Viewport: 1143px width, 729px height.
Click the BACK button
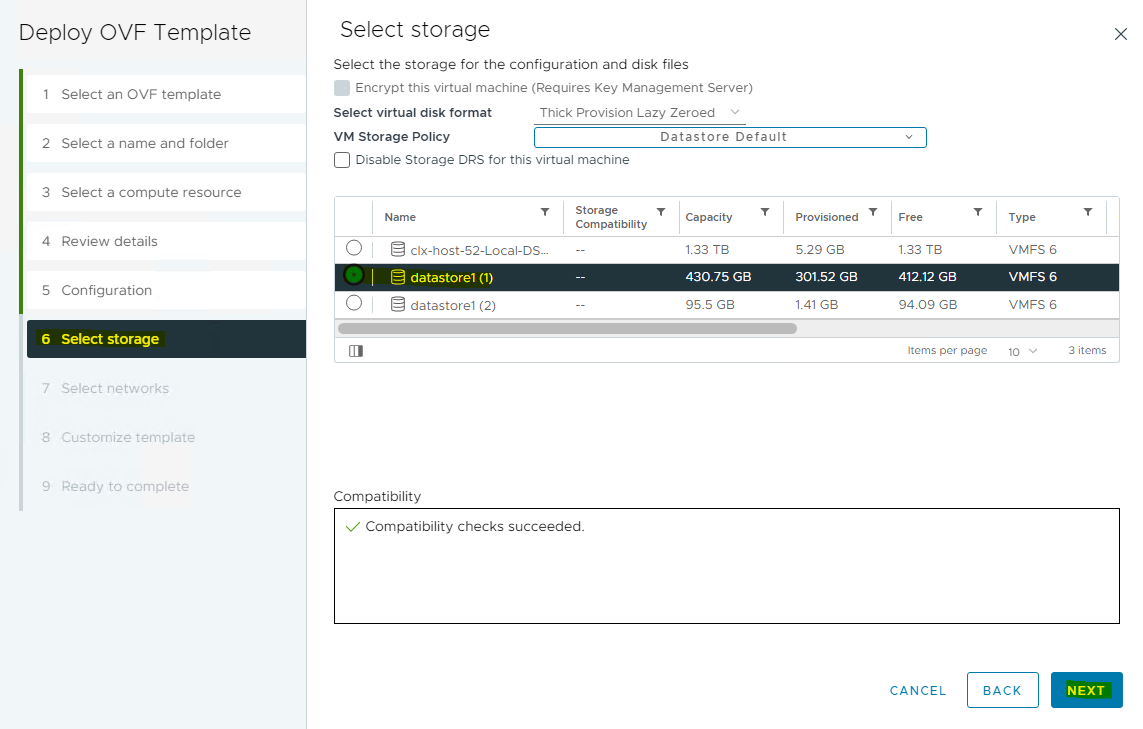click(1002, 690)
